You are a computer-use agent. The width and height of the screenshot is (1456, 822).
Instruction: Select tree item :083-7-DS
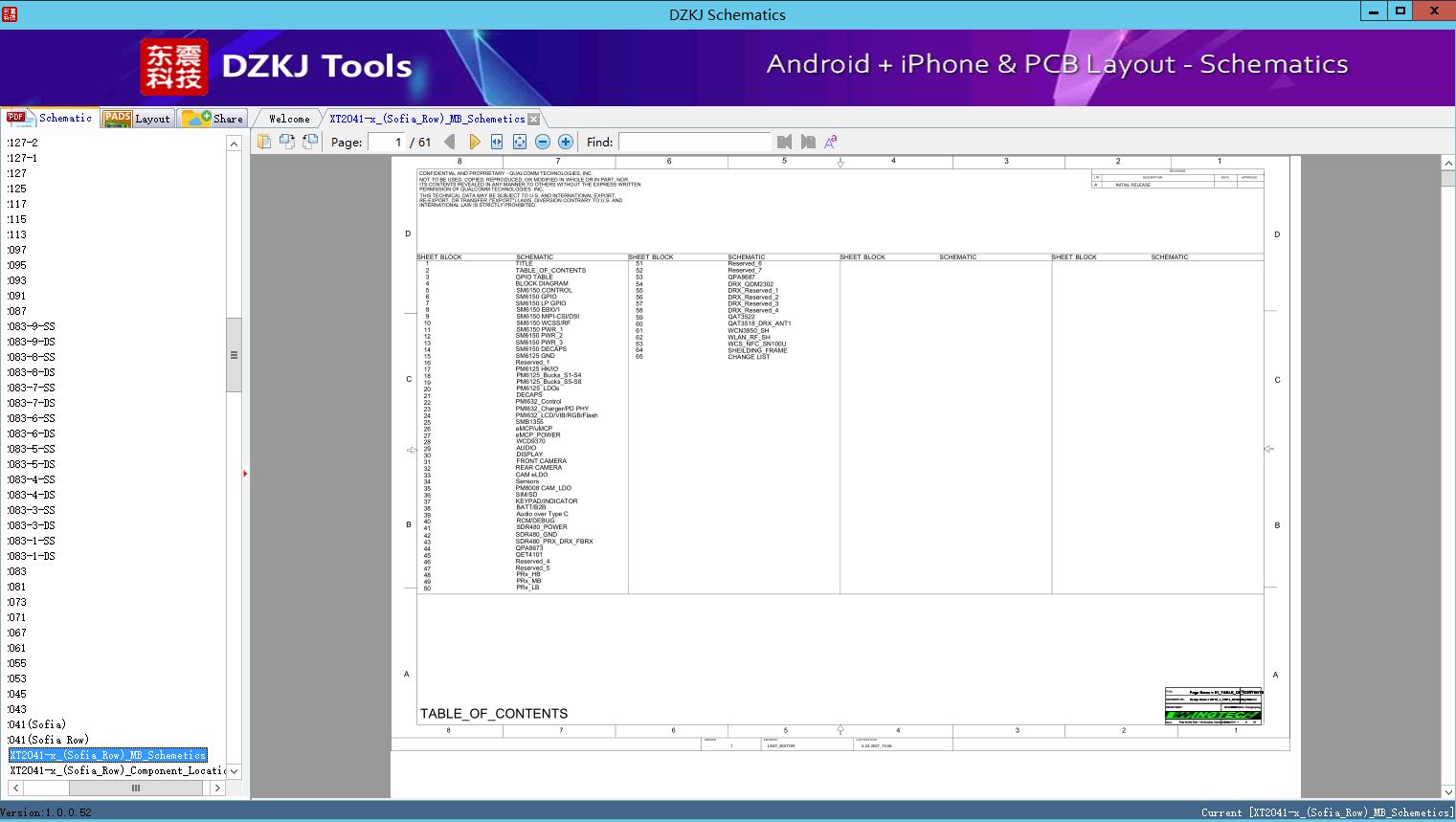click(32, 403)
